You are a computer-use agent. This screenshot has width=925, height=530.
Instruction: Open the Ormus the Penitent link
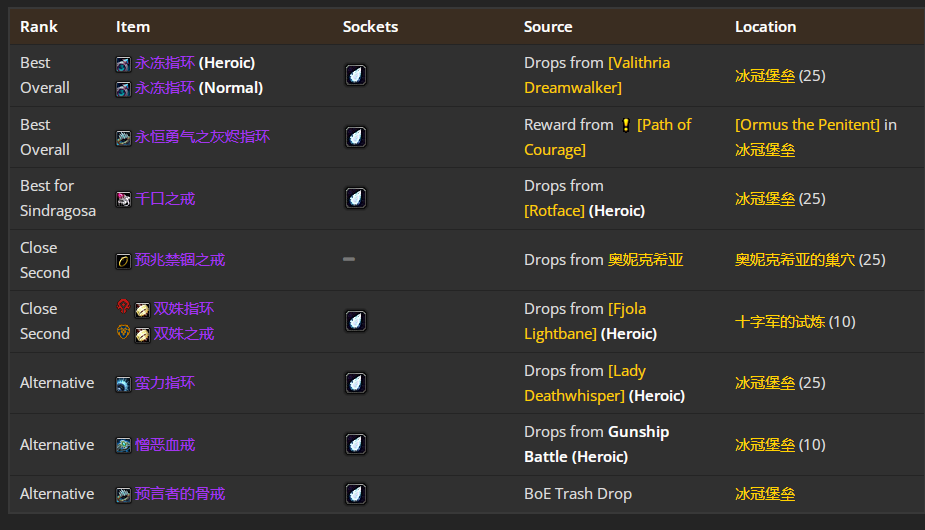(807, 125)
